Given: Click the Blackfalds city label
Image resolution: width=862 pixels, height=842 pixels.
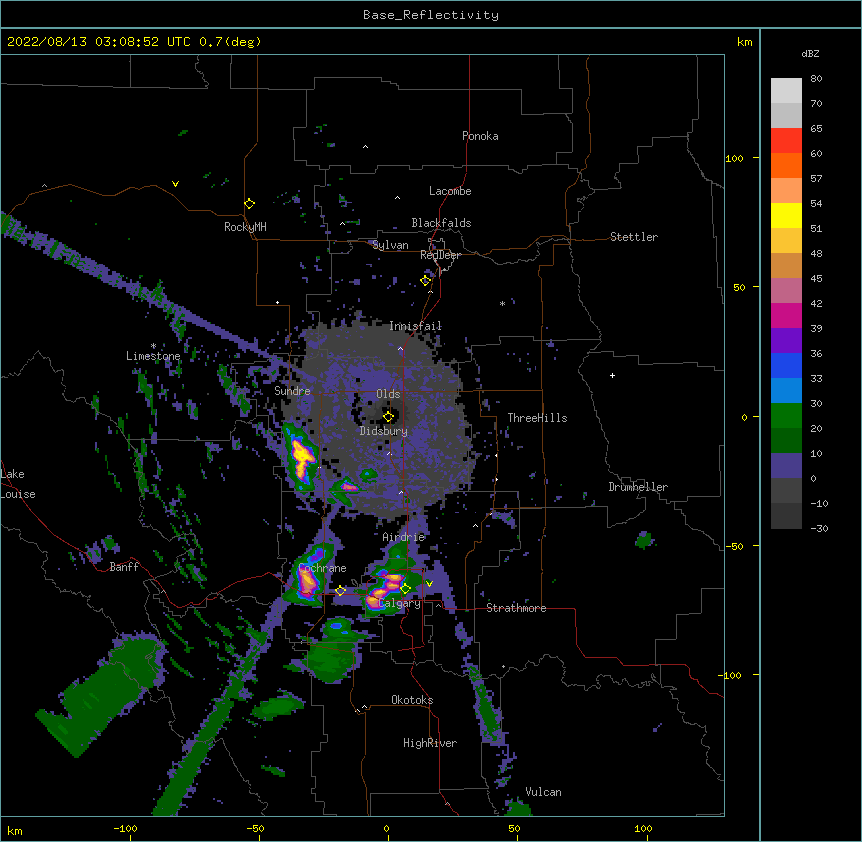Looking at the screenshot, I should coord(441,223).
